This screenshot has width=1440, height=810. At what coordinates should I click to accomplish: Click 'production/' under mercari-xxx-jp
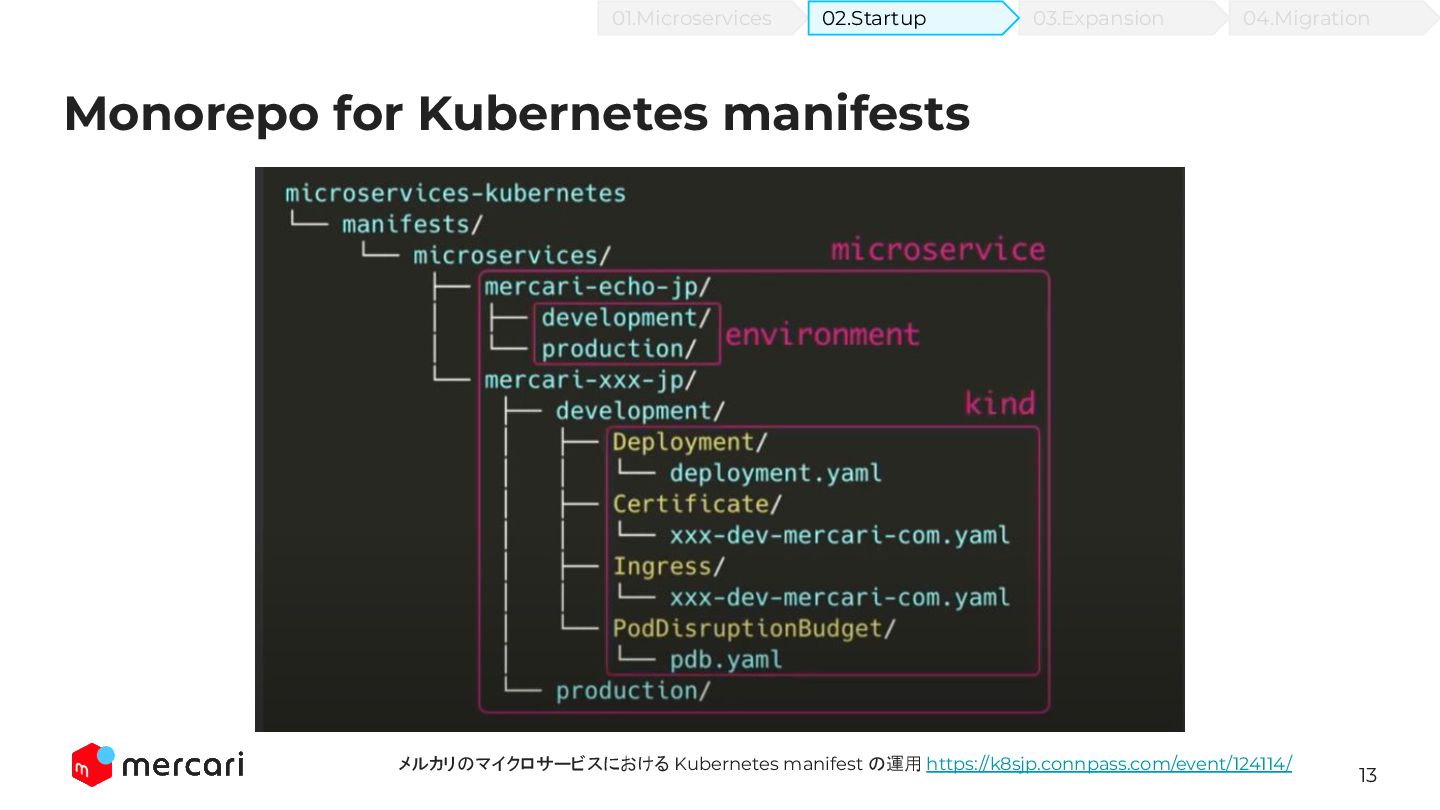633,691
